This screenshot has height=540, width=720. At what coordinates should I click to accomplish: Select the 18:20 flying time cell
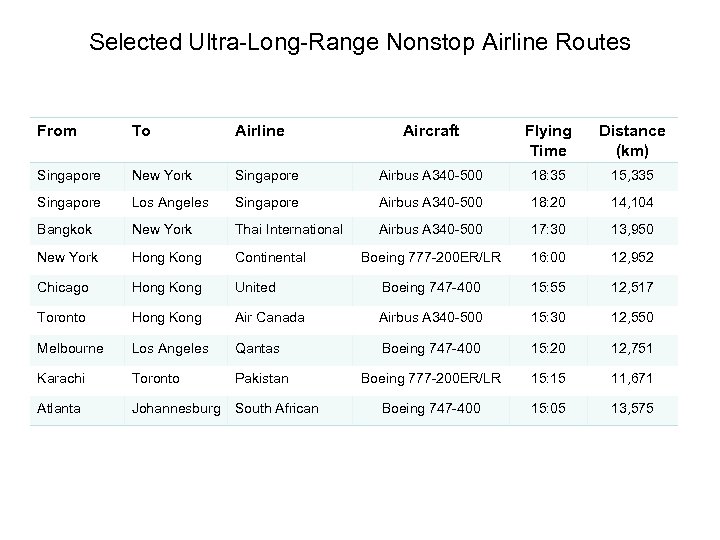pyautogui.click(x=548, y=201)
